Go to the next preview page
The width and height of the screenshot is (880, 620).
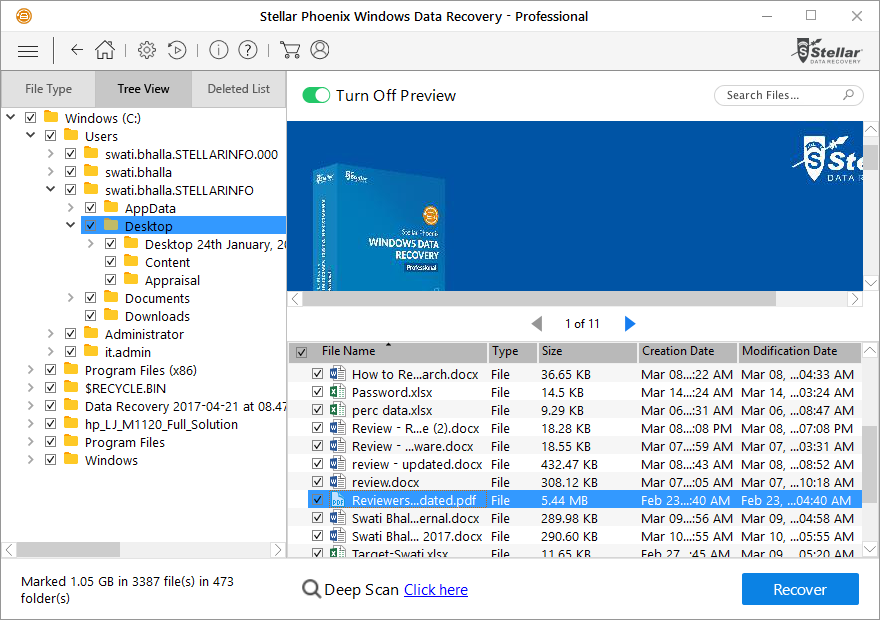(x=630, y=324)
